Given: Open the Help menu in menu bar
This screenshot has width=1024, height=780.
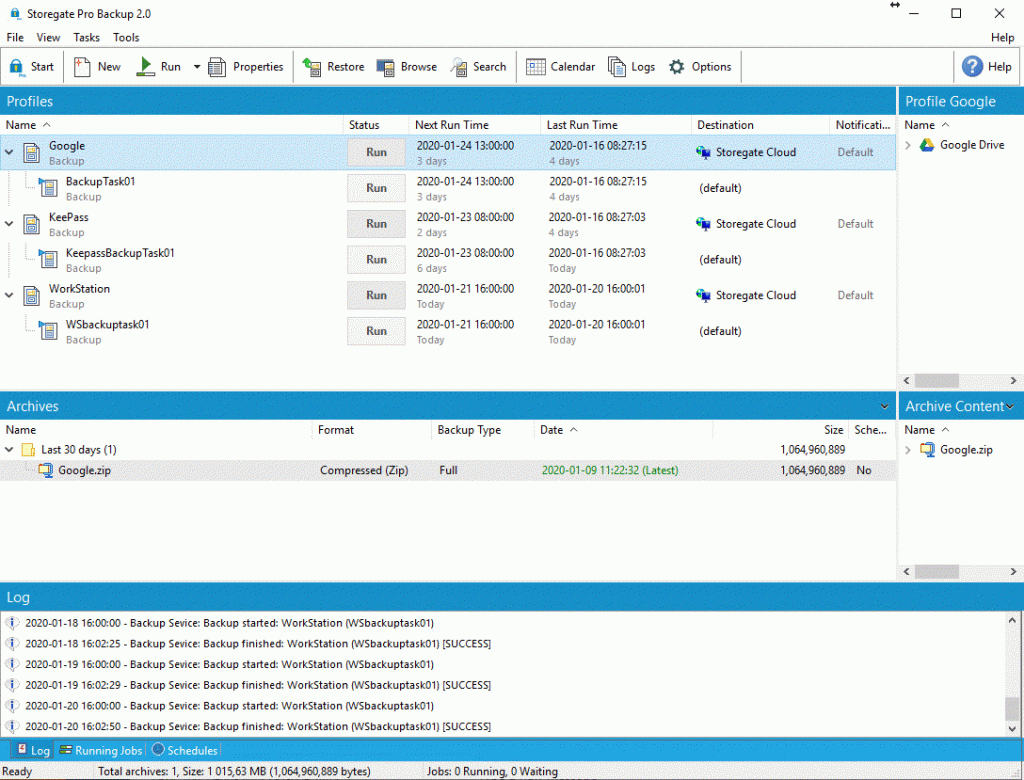Looking at the screenshot, I should [x=1002, y=37].
